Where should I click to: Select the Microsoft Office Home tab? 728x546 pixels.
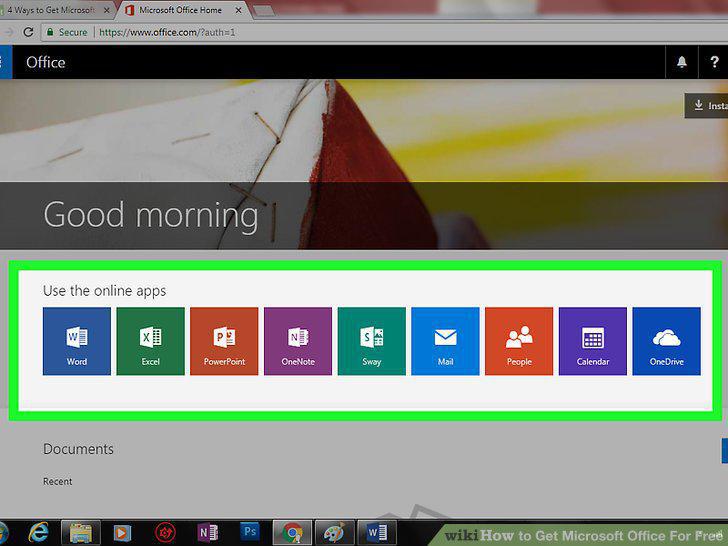pos(181,10)
